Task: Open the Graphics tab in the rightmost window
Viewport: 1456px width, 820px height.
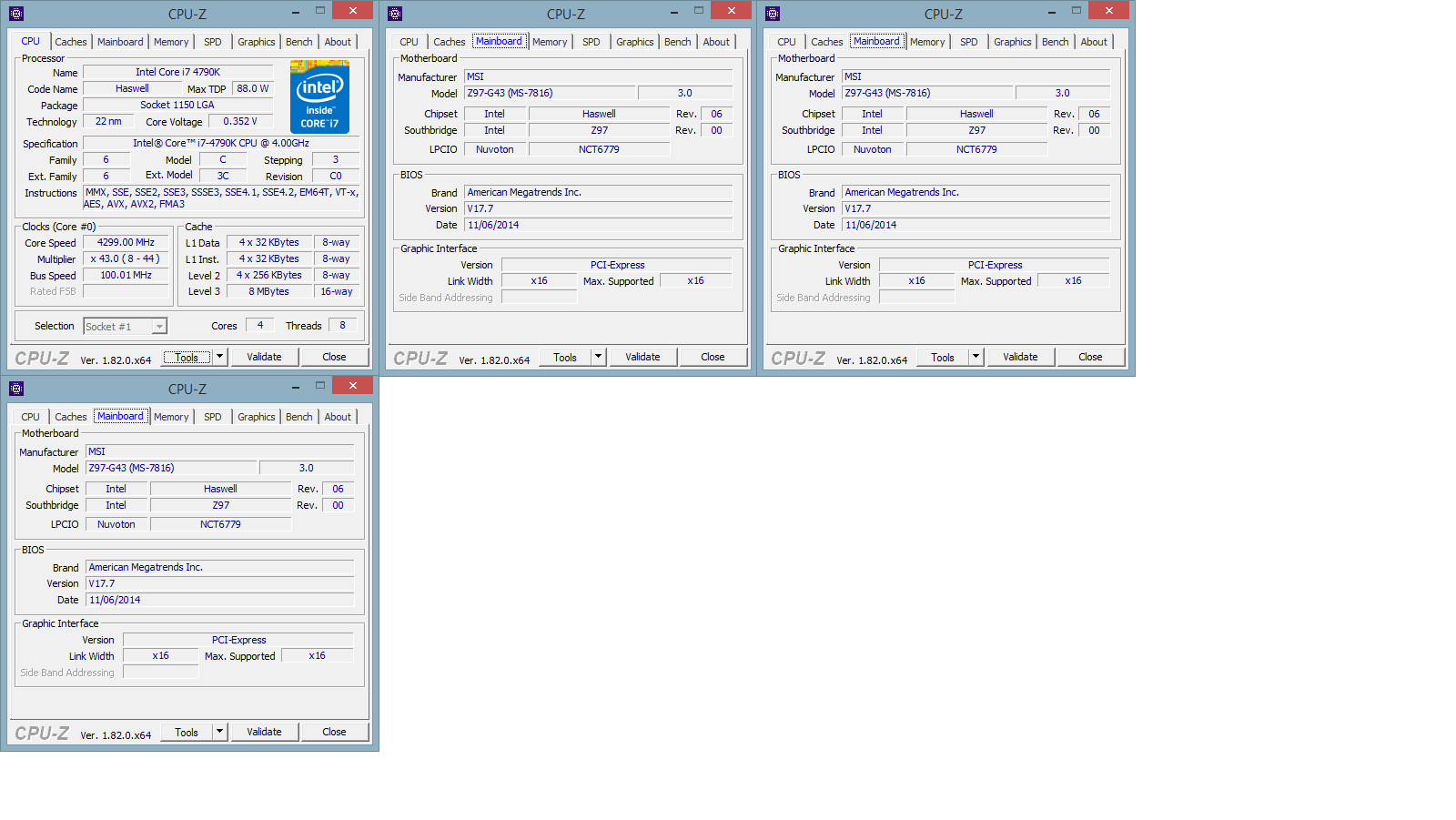Action: click(1012, 42)
